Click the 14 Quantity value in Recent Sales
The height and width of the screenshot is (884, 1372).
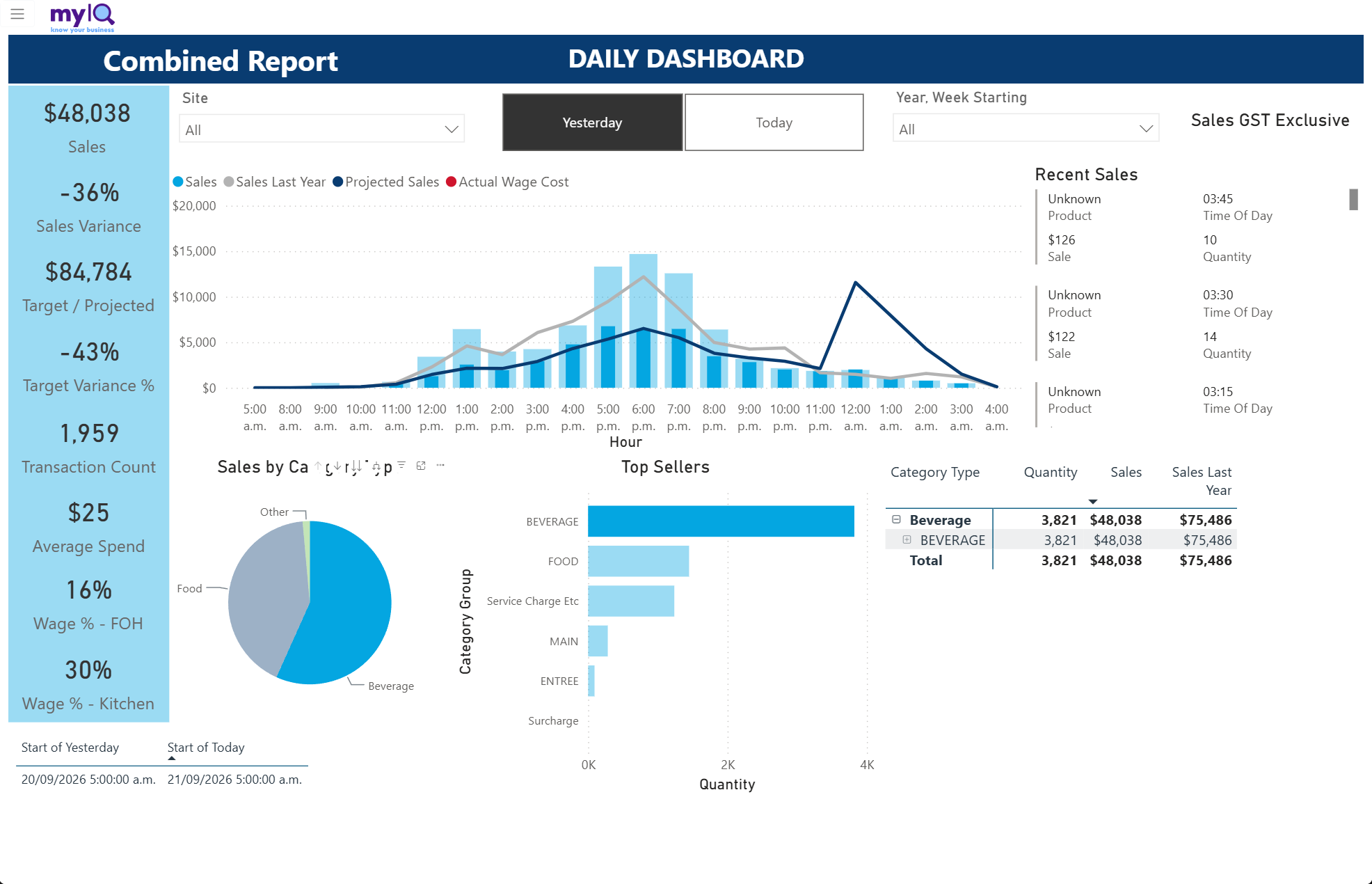1210,336
